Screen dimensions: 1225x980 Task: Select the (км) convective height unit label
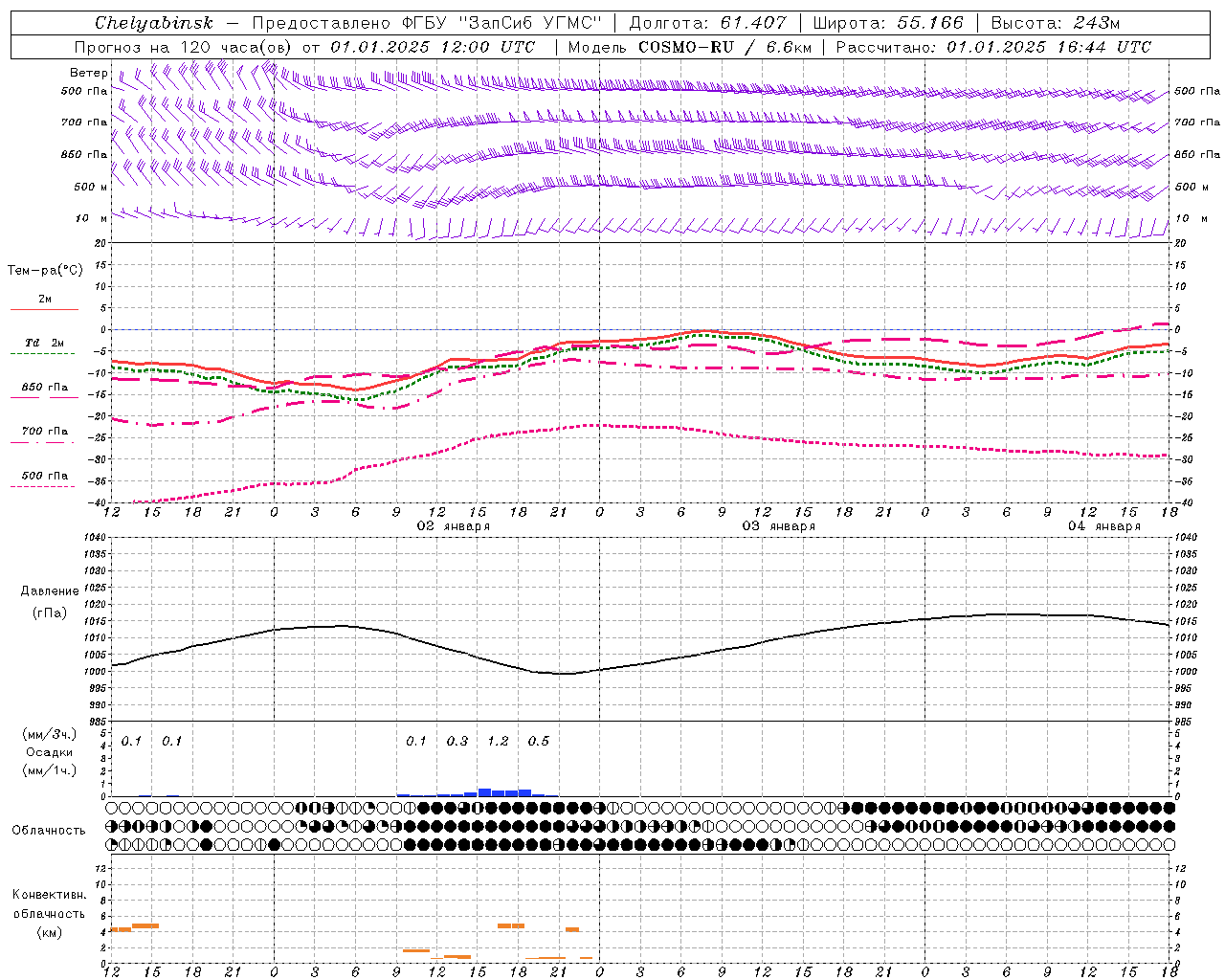pyautogui.click(x=50, y=931)
